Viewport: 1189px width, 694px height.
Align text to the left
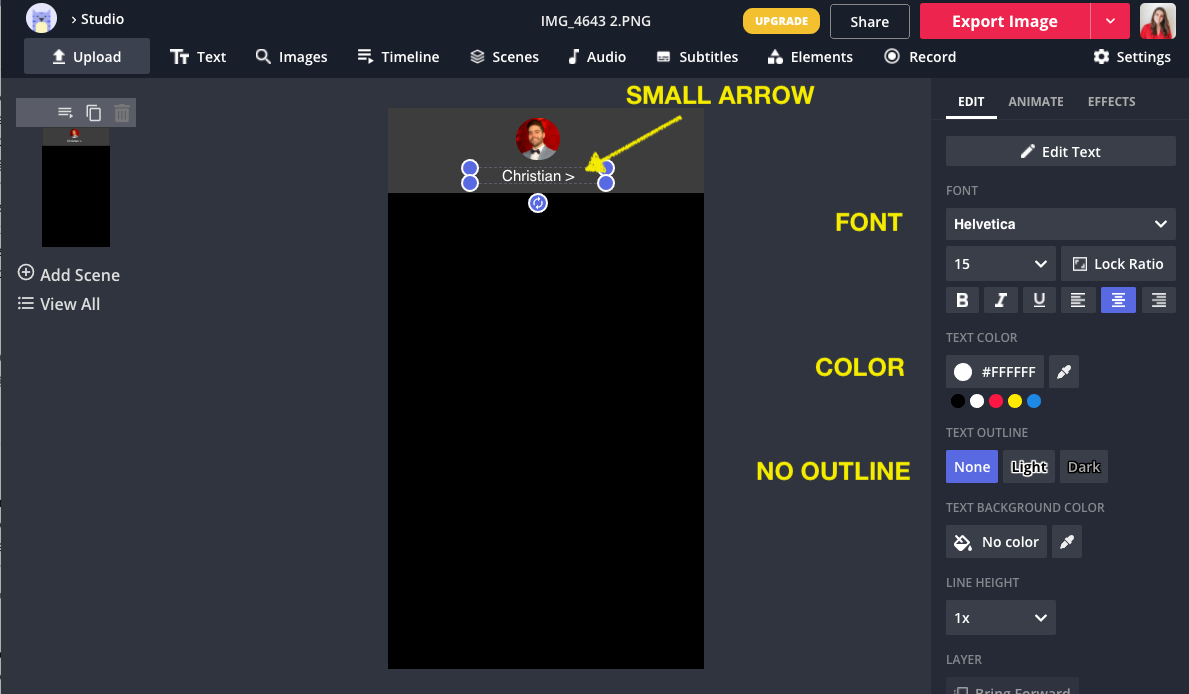[x=1078, y=300]
